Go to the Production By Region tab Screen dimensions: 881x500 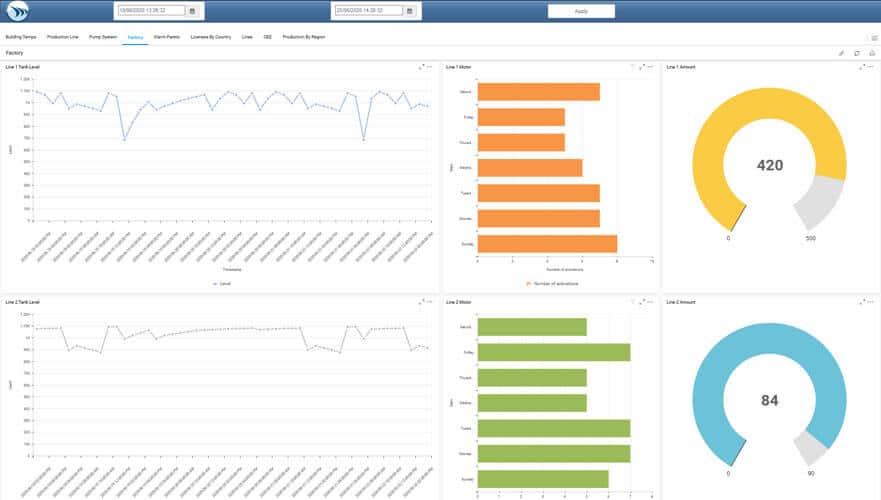coord(303,36)
